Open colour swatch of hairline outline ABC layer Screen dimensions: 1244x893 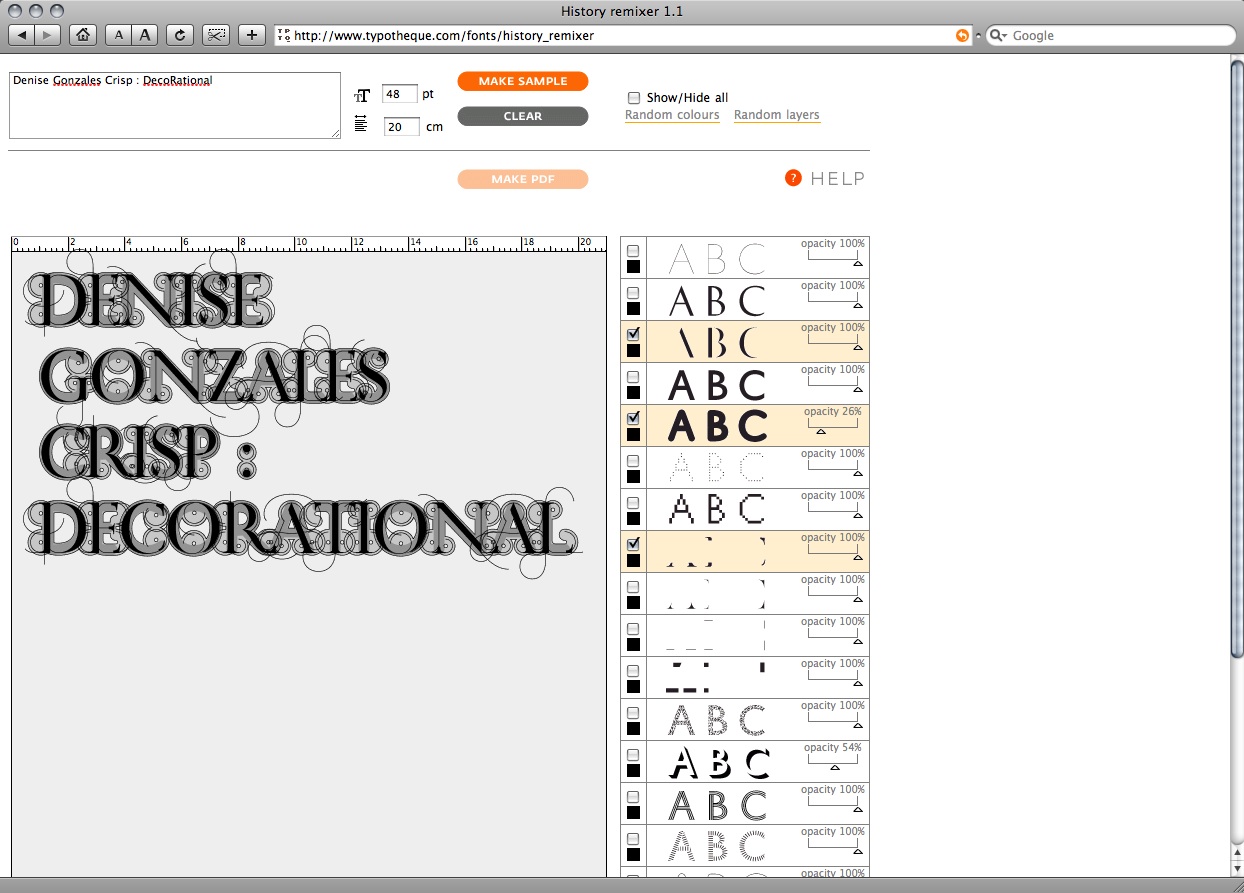(x=633, y=267)
